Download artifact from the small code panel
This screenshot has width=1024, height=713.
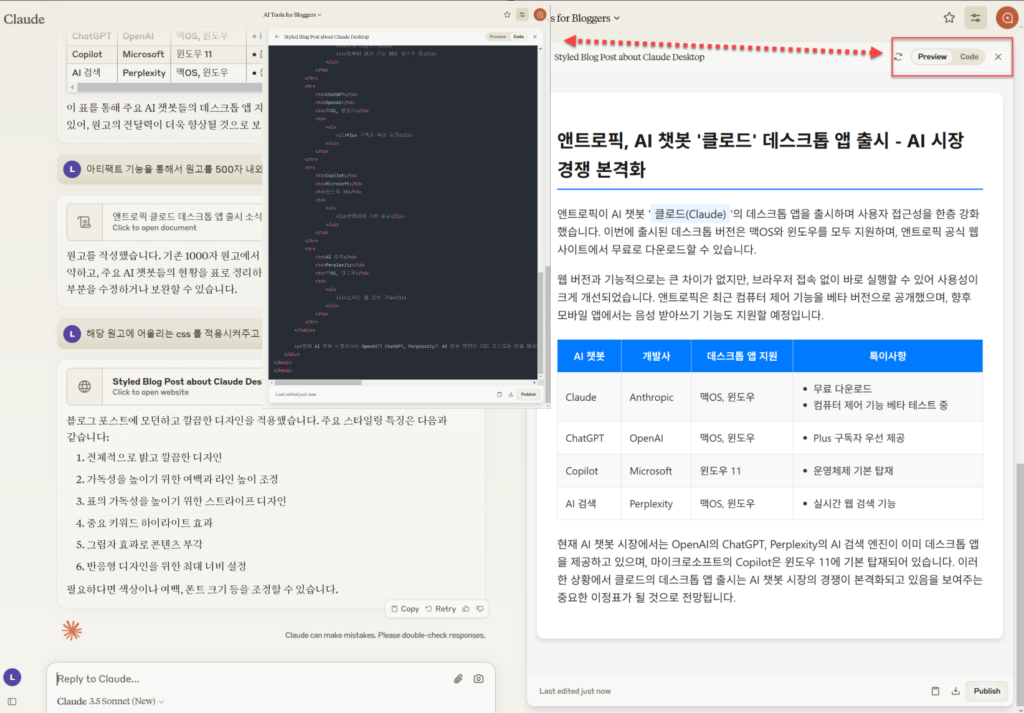[511, 394]
